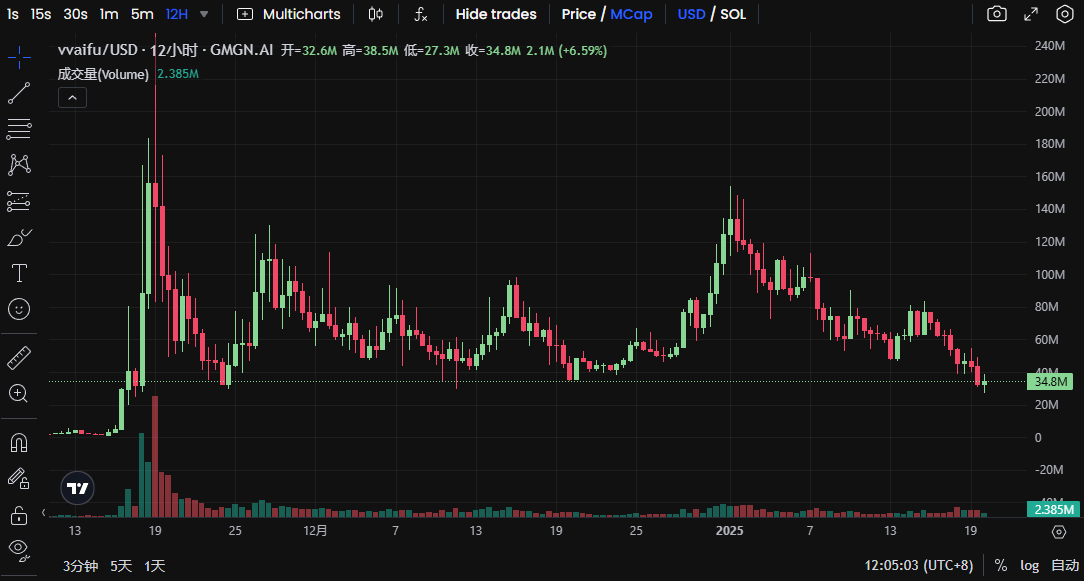Switch chart to MCap mode
Image resolution: width=1084 pixels, height=581 pixels.
pyautogui.click(x=631, y=14)
